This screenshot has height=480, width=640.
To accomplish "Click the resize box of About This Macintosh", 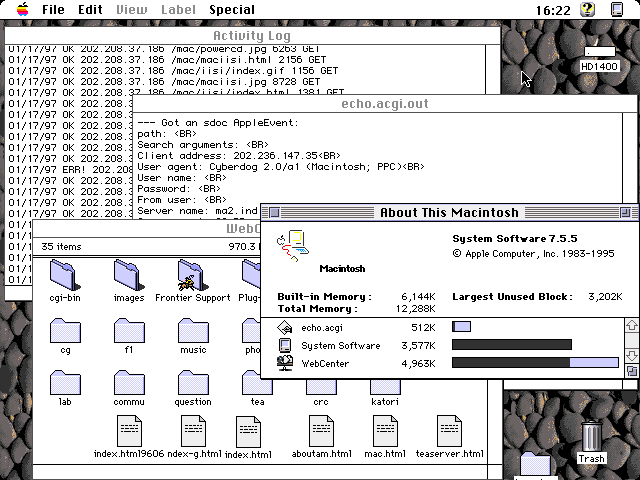I will click(x=631, y=371).
